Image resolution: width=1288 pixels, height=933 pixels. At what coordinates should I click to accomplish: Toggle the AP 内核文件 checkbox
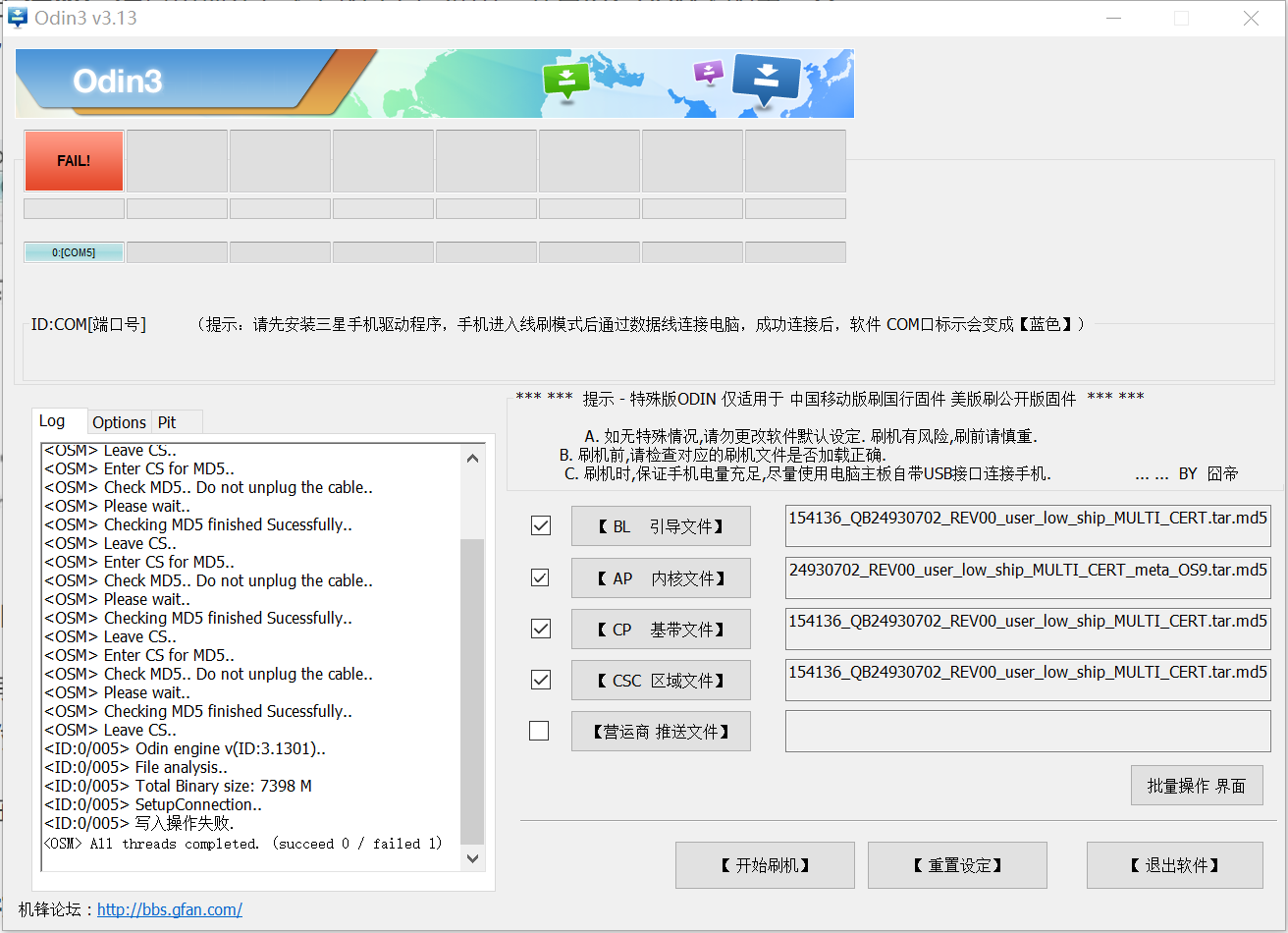pyautogui.click(x=540, y=576)
